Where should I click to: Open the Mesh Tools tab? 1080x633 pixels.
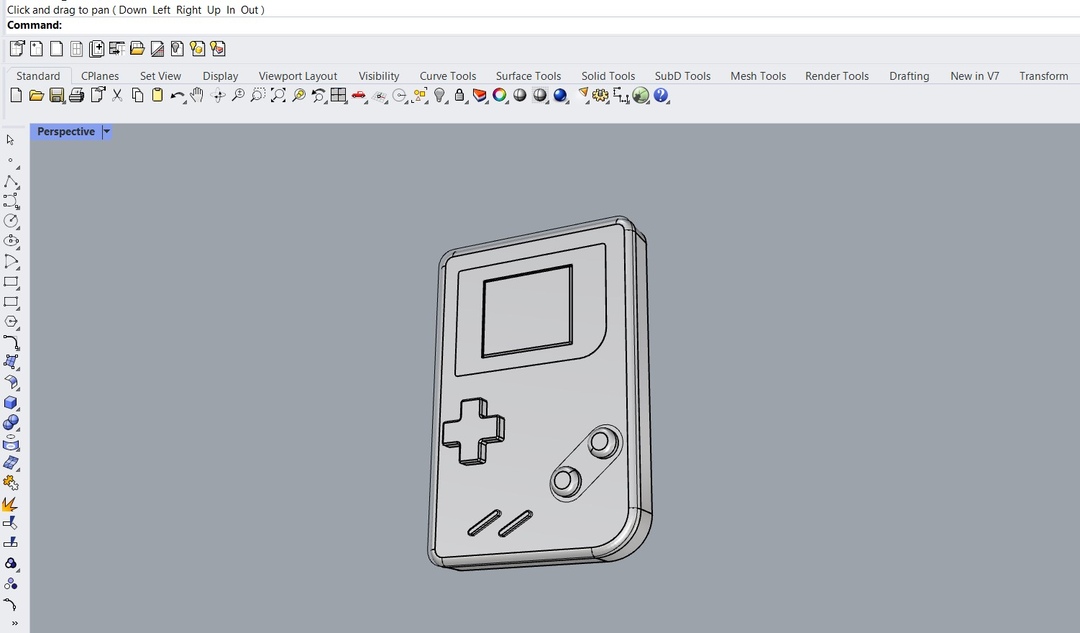758,76
